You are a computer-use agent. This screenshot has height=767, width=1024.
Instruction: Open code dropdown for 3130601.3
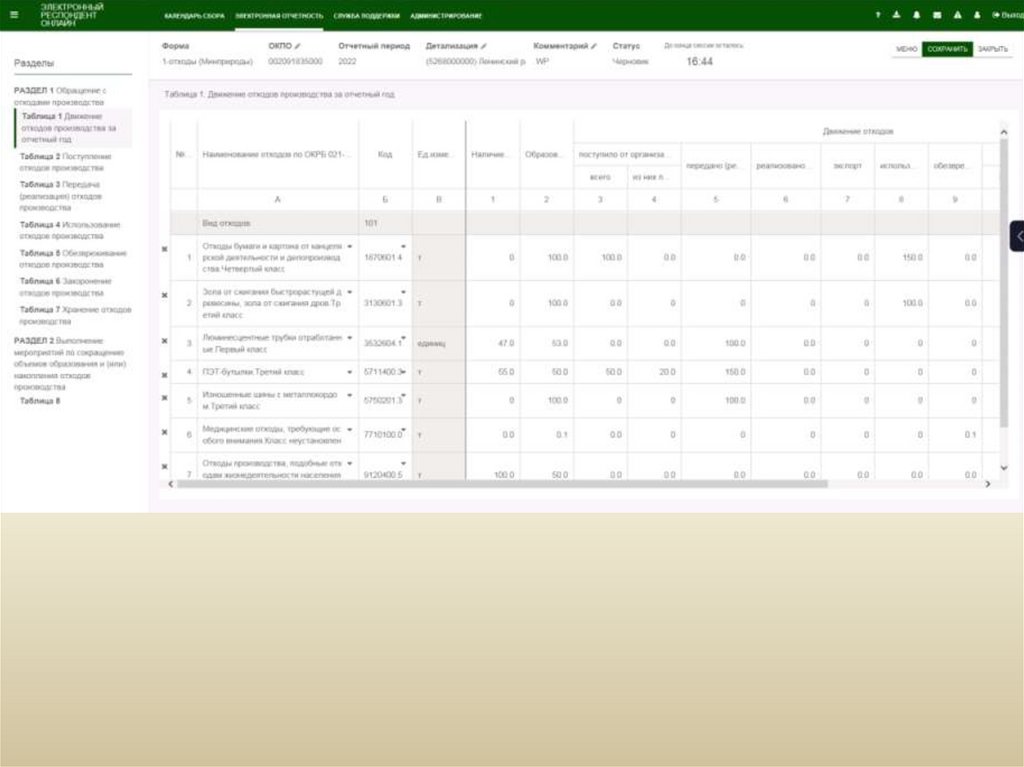(x=403, y=292)
